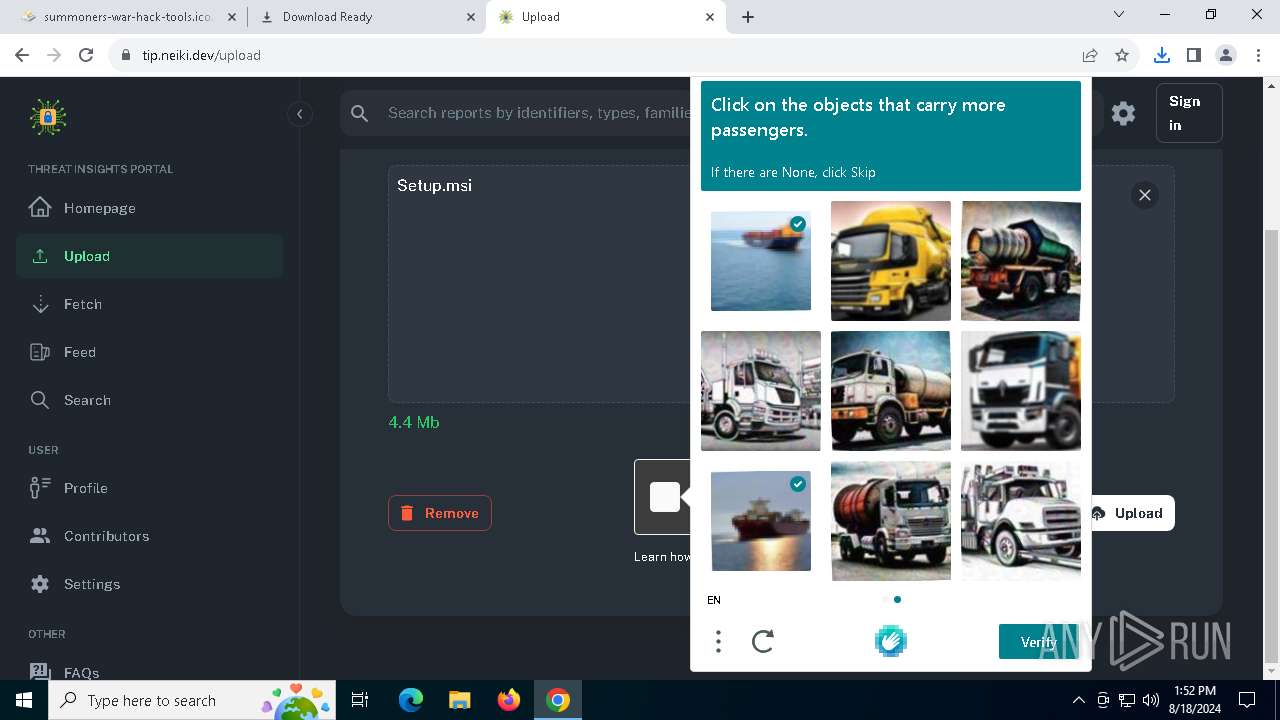Select the white and orange truck image in the right column
The width and height of the screenshot is (1280, 720).
[x=1021, y=391]
